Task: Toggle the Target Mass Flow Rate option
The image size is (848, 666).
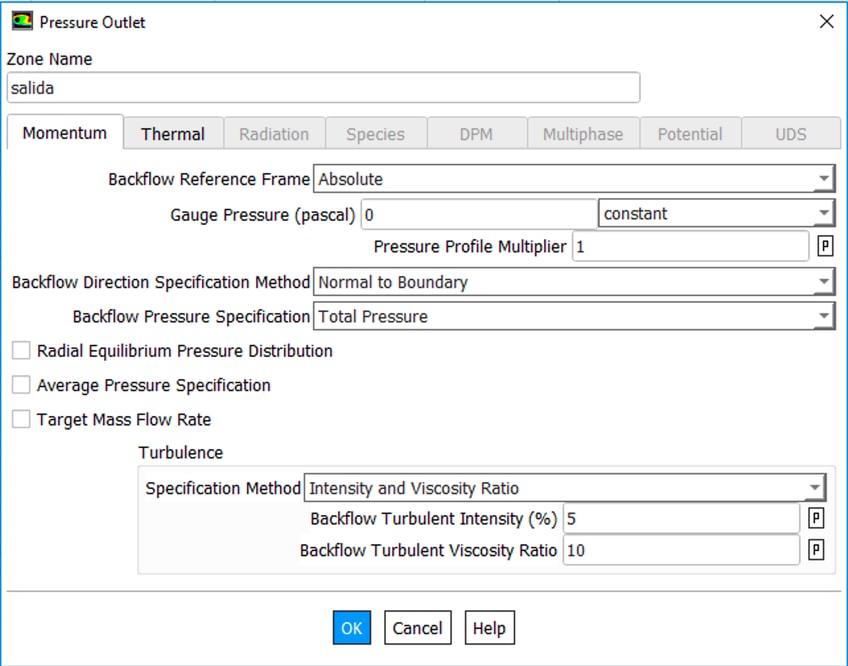Action: (21, 419)
